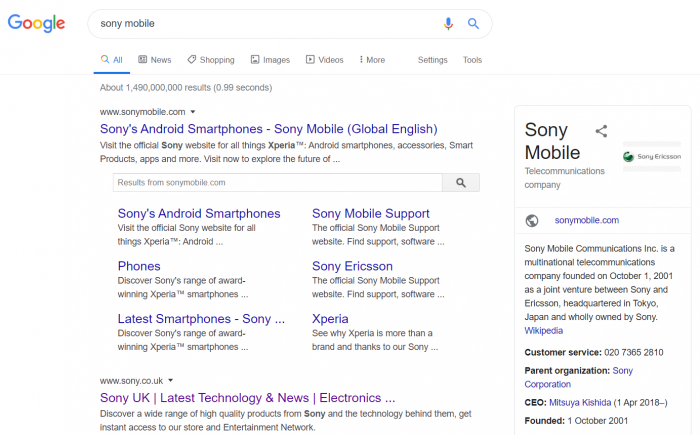The height and width of the screenshot is (435, 700).
Task: Follow the Wikipedia link in knowledge panel
Action: (544, 331)
